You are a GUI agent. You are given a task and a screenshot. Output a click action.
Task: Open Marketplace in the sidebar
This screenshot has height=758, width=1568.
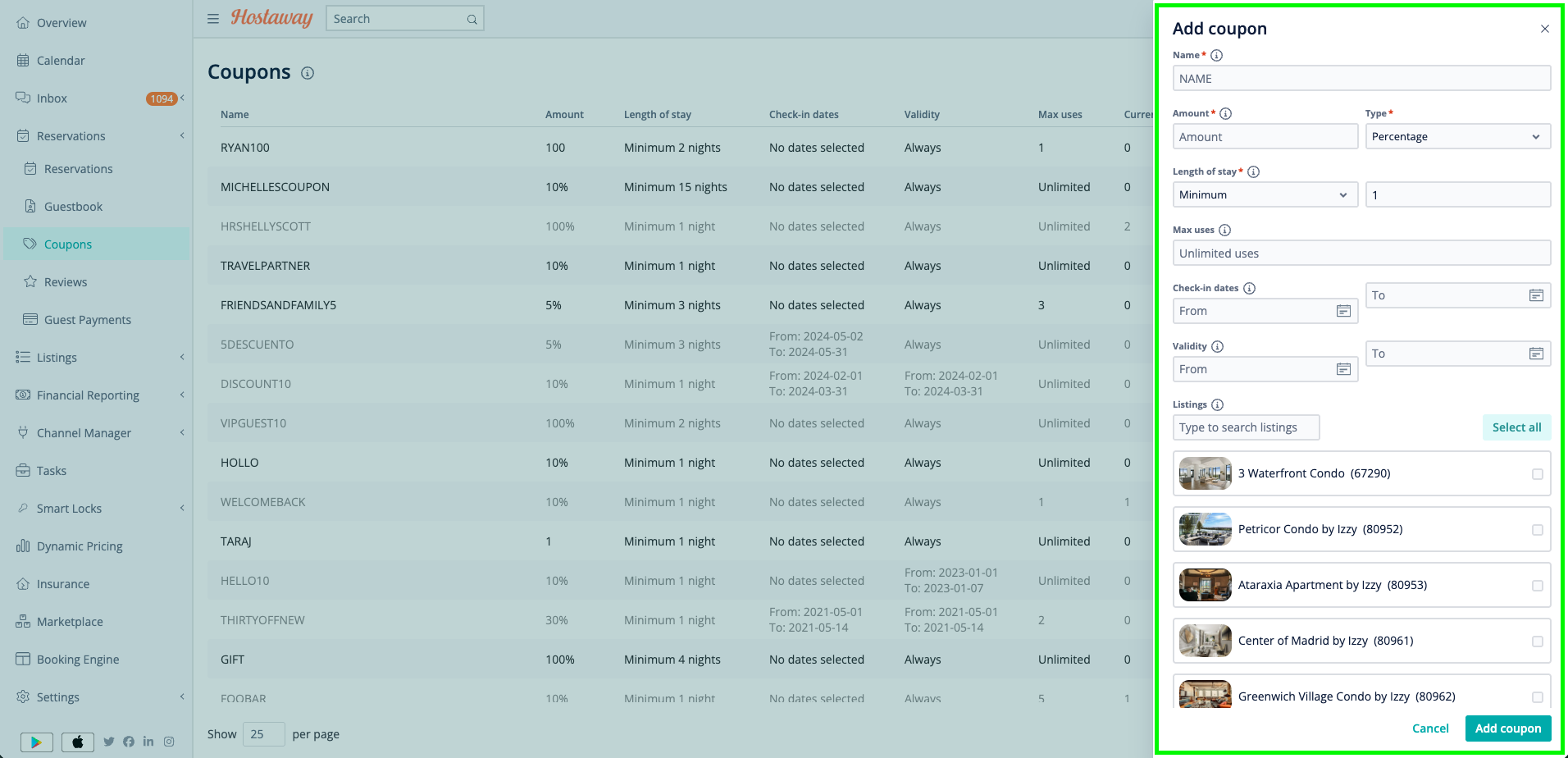[x=70, y=622]
